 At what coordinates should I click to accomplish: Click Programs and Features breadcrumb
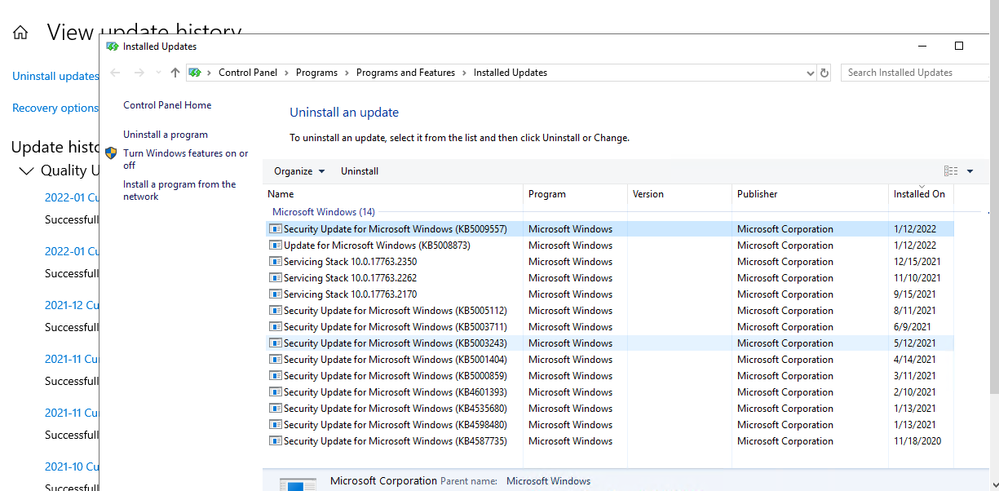point(405,73)
